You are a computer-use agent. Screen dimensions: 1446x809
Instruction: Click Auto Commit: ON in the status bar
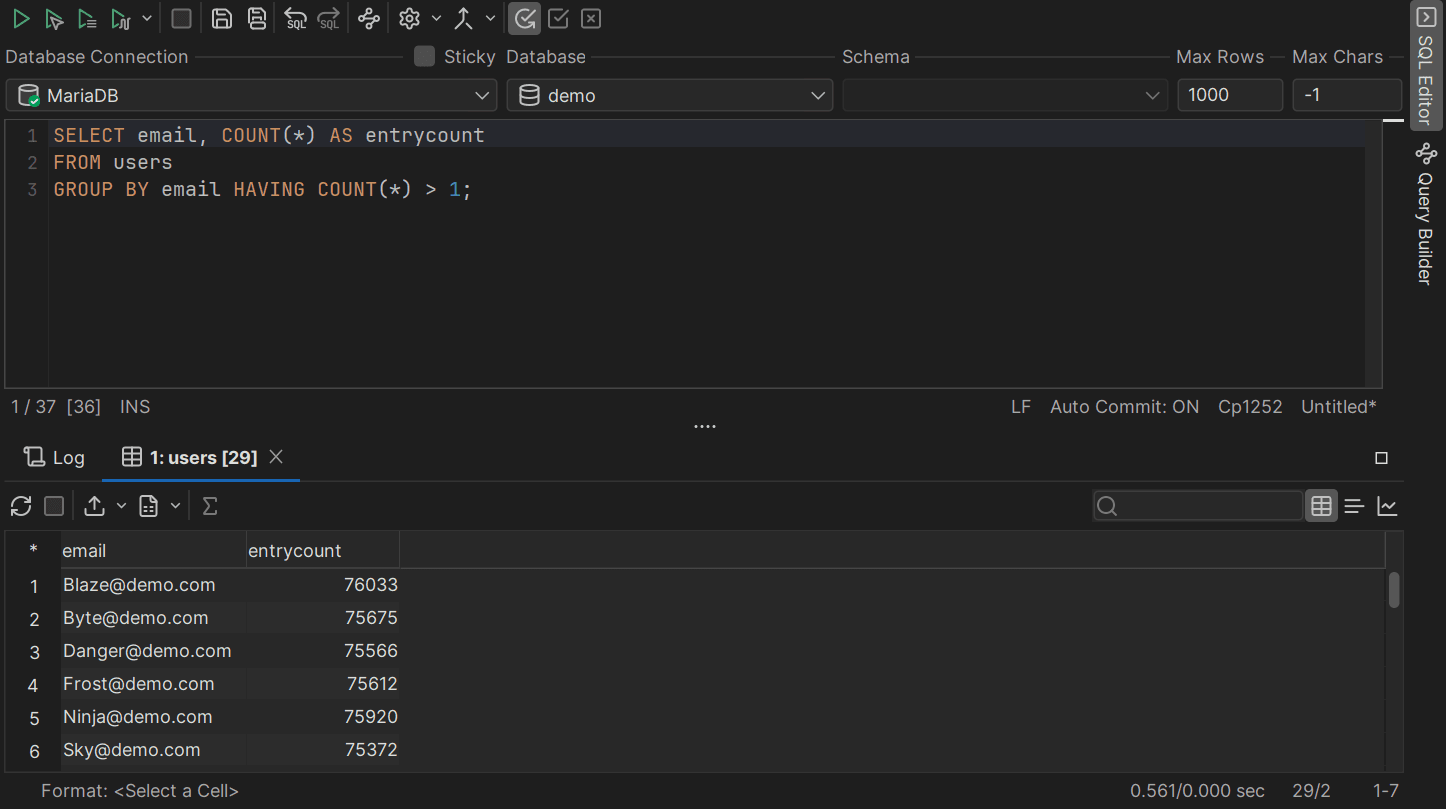pyautogui.click(x=1124, y=407)
